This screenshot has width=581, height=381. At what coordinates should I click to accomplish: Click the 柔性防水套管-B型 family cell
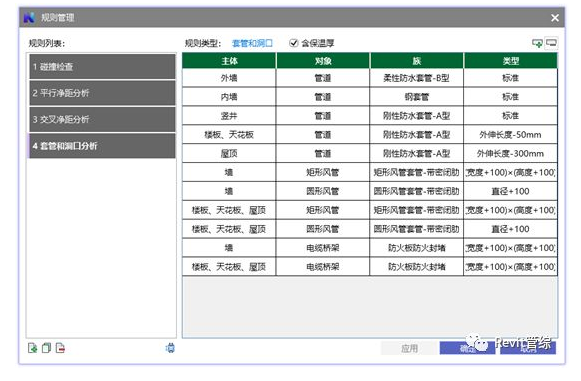coord(416,78)
